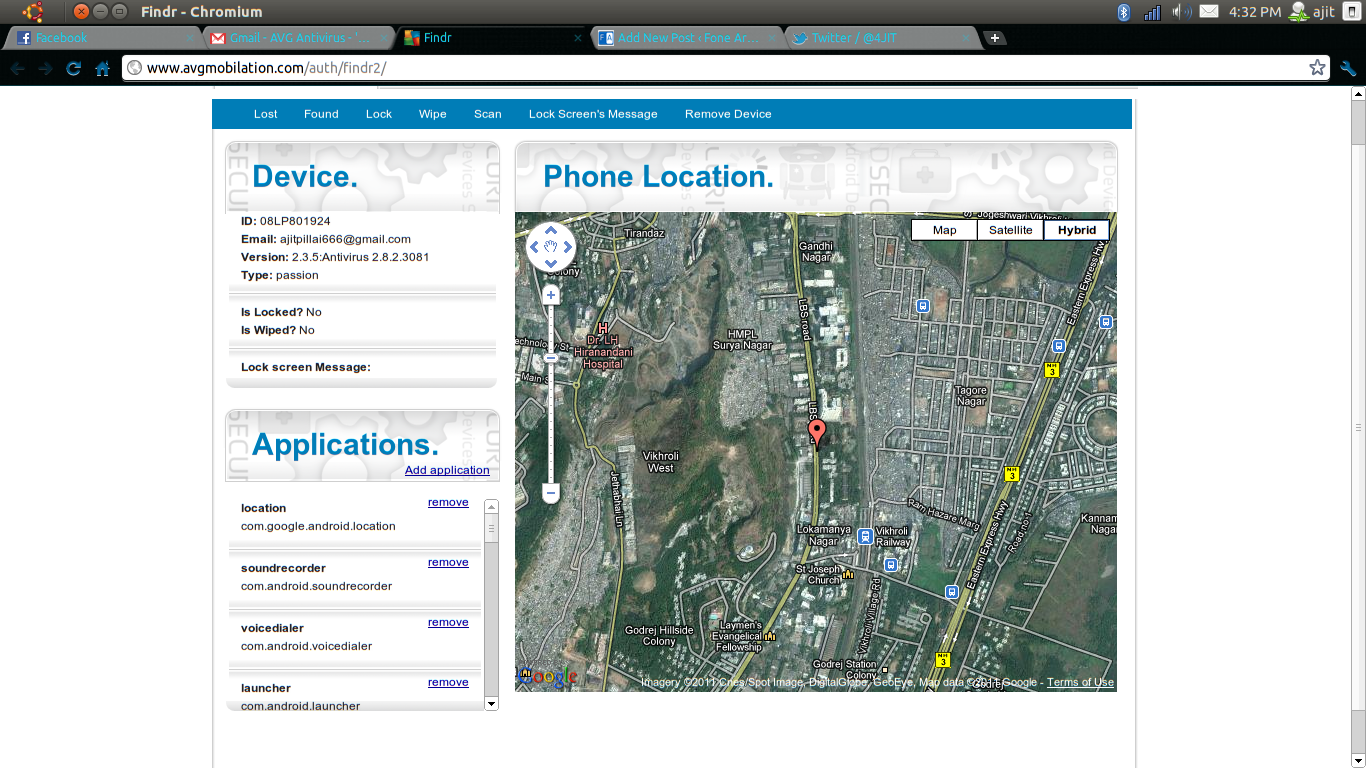Click Remove Device in the menu
The height and width of the screenshot is (768, 1366).
tap(728, 114)
